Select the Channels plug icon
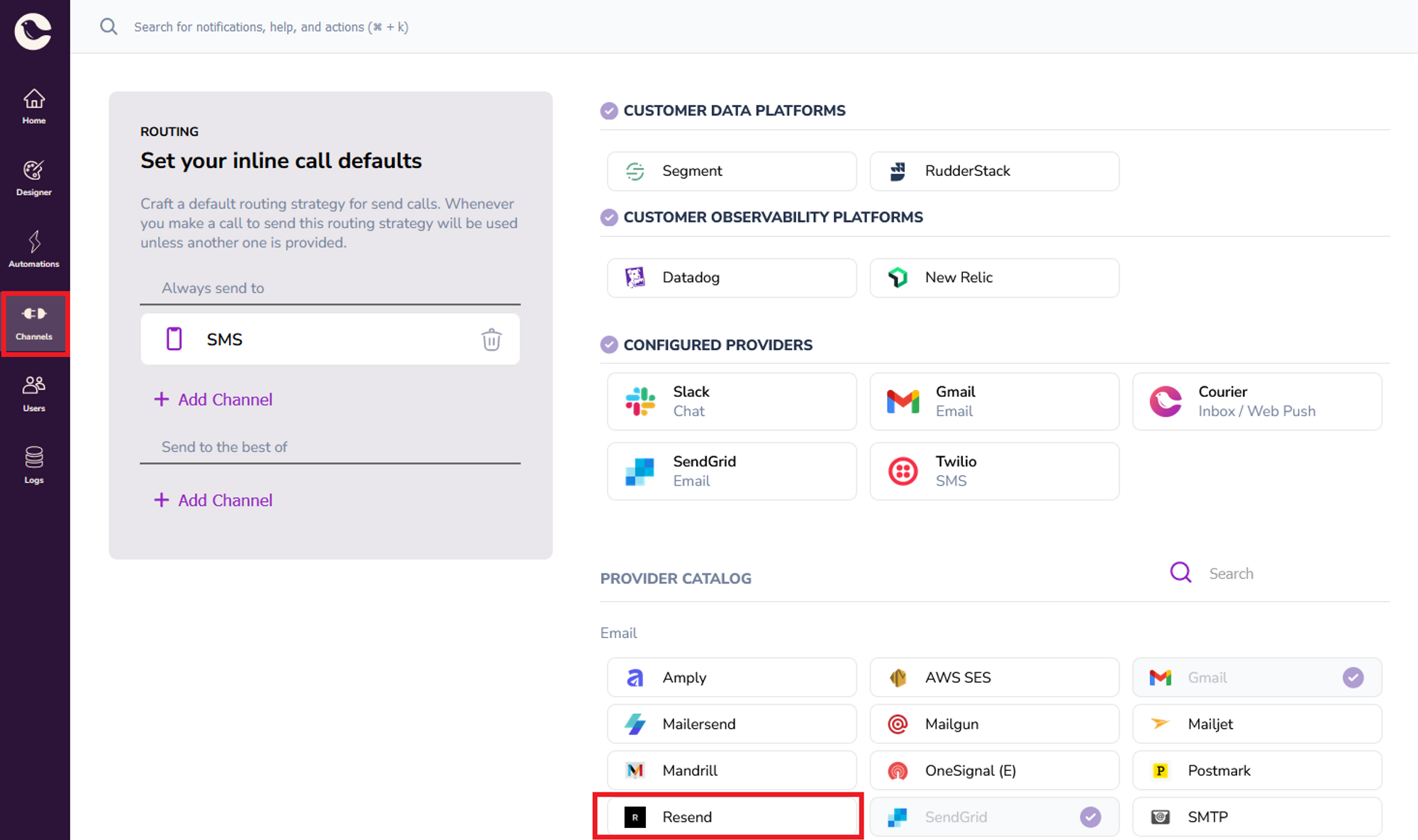 coord(33,314)
